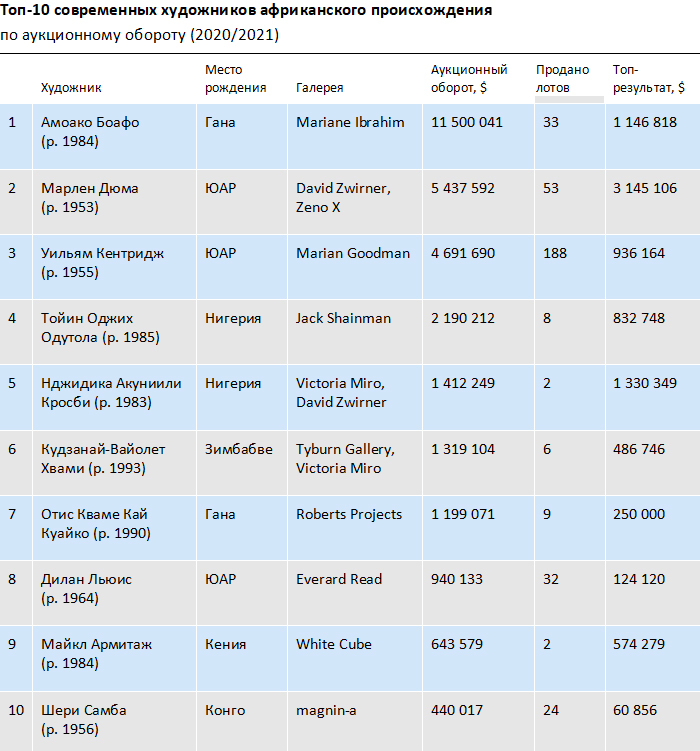Screen dimensions: 700x751
Task: Click turnover value '1 199 071'
Action: (x=463, y=514)
